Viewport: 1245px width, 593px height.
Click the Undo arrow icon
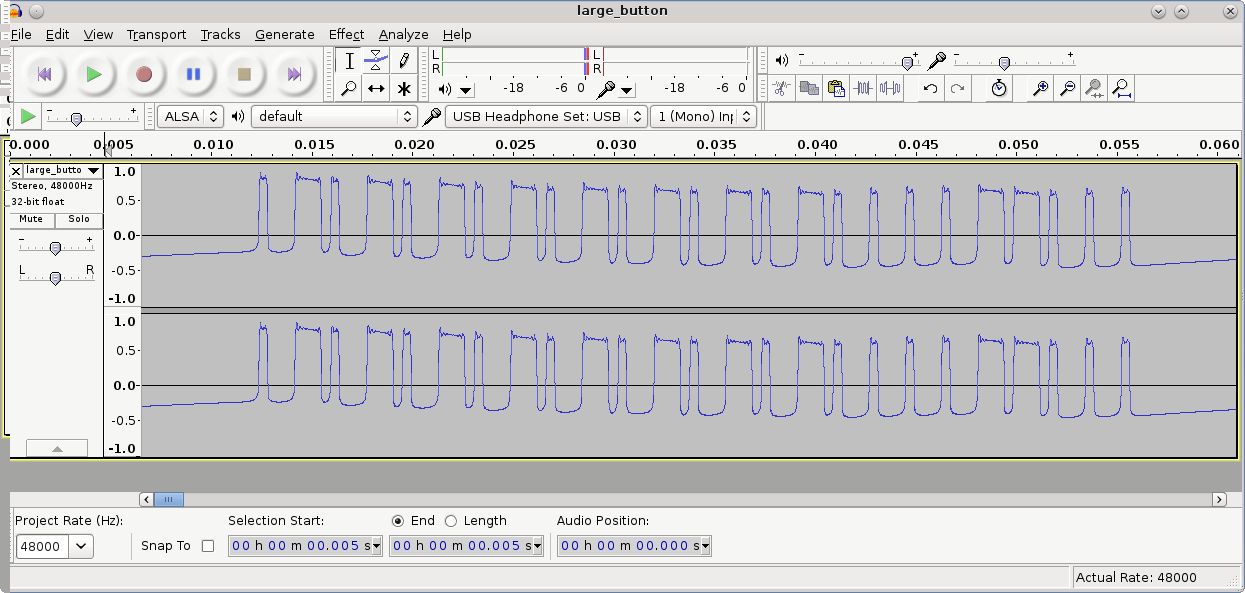tap(930, 88)
